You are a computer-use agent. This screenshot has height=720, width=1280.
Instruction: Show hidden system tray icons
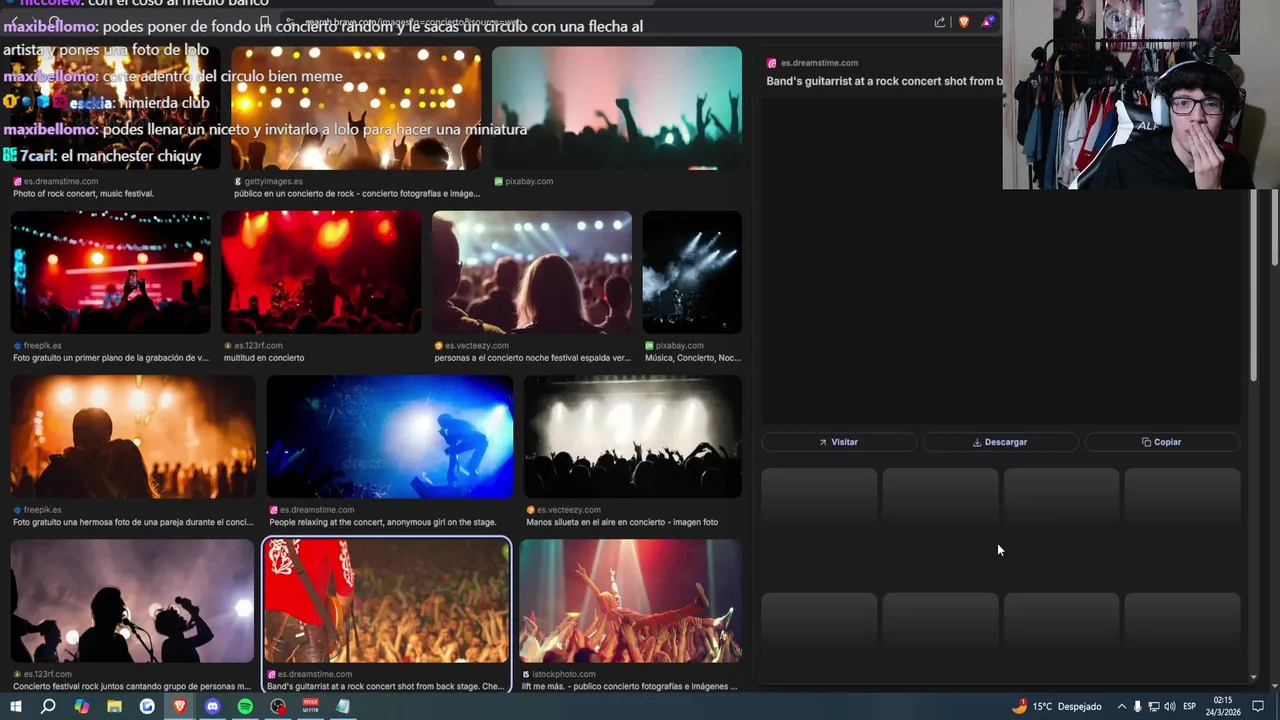click(x=1121, y=706)
